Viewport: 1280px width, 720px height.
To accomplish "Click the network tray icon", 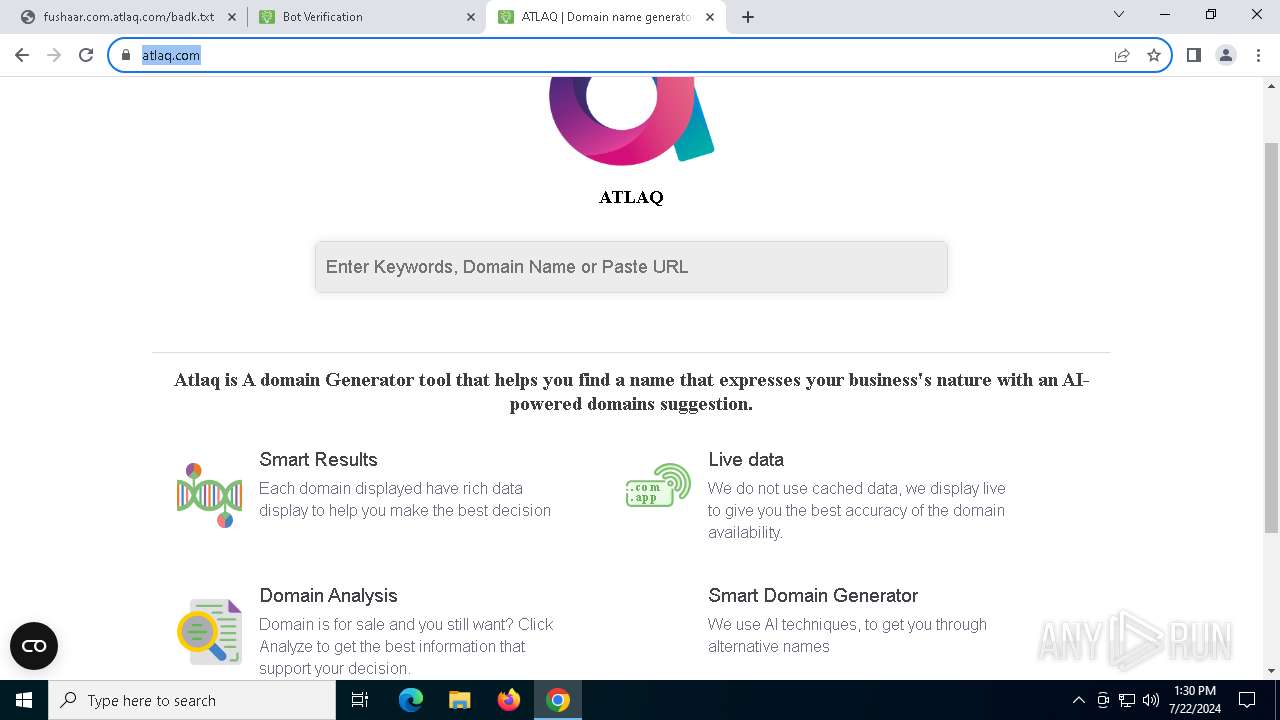I will 1127,700.
